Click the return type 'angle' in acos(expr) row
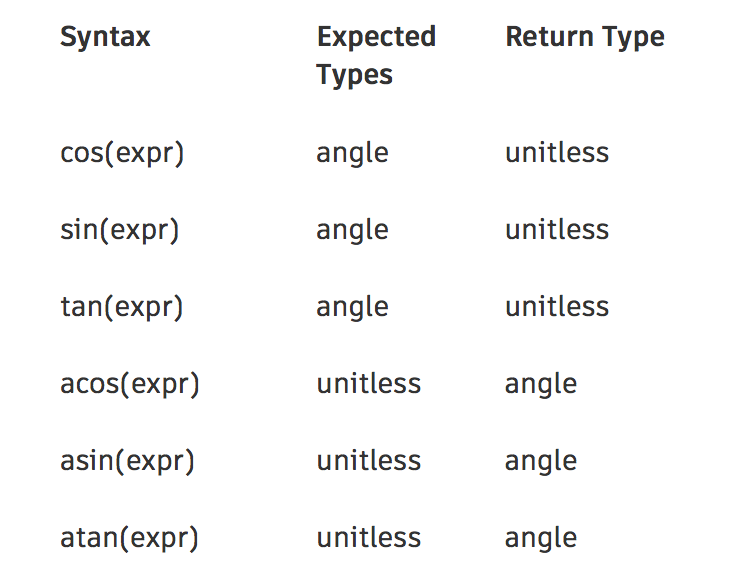Viewport: 740px width, 576px height. coord(540,384)
